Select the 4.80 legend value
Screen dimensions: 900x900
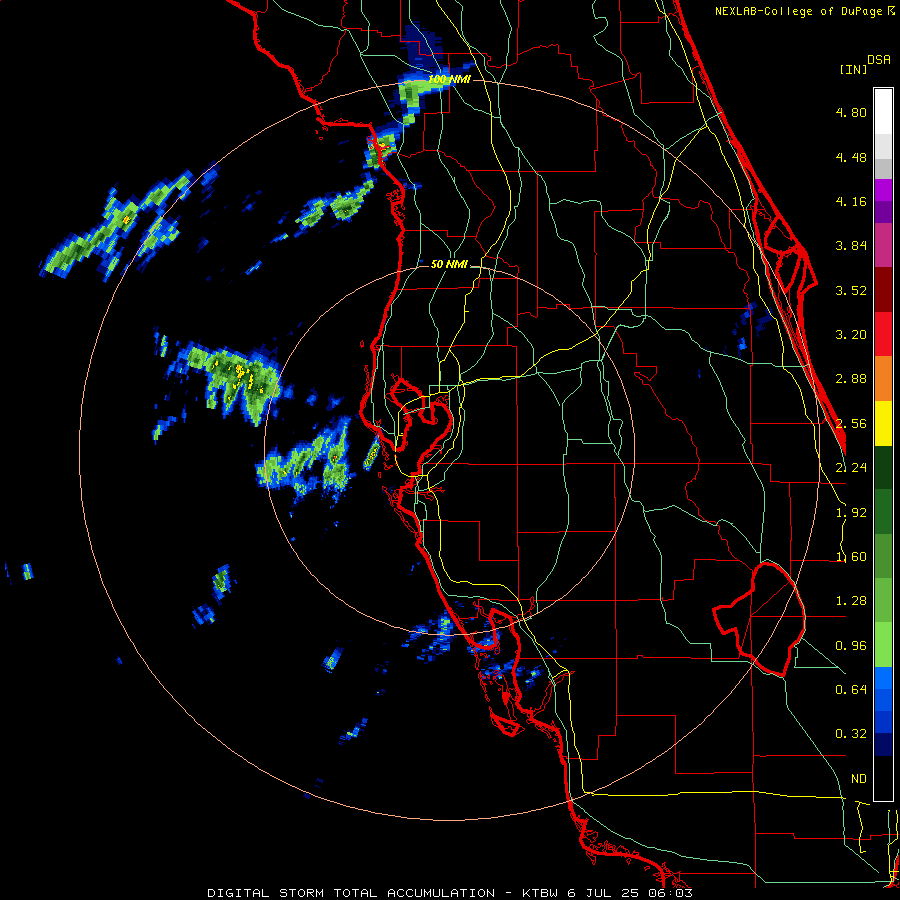tap(851, 112)
